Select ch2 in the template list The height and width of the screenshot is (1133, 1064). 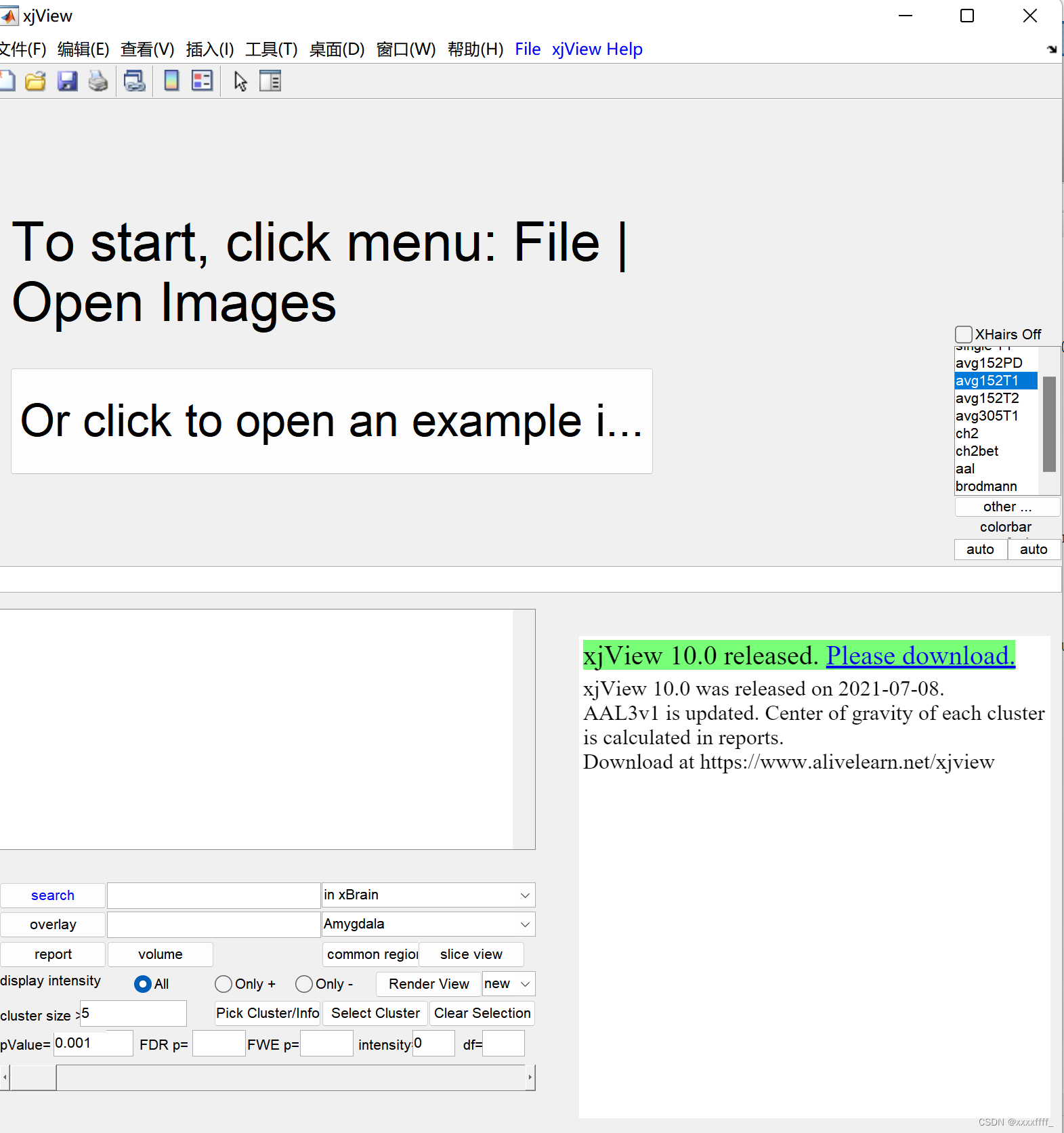tap(996, 433)
